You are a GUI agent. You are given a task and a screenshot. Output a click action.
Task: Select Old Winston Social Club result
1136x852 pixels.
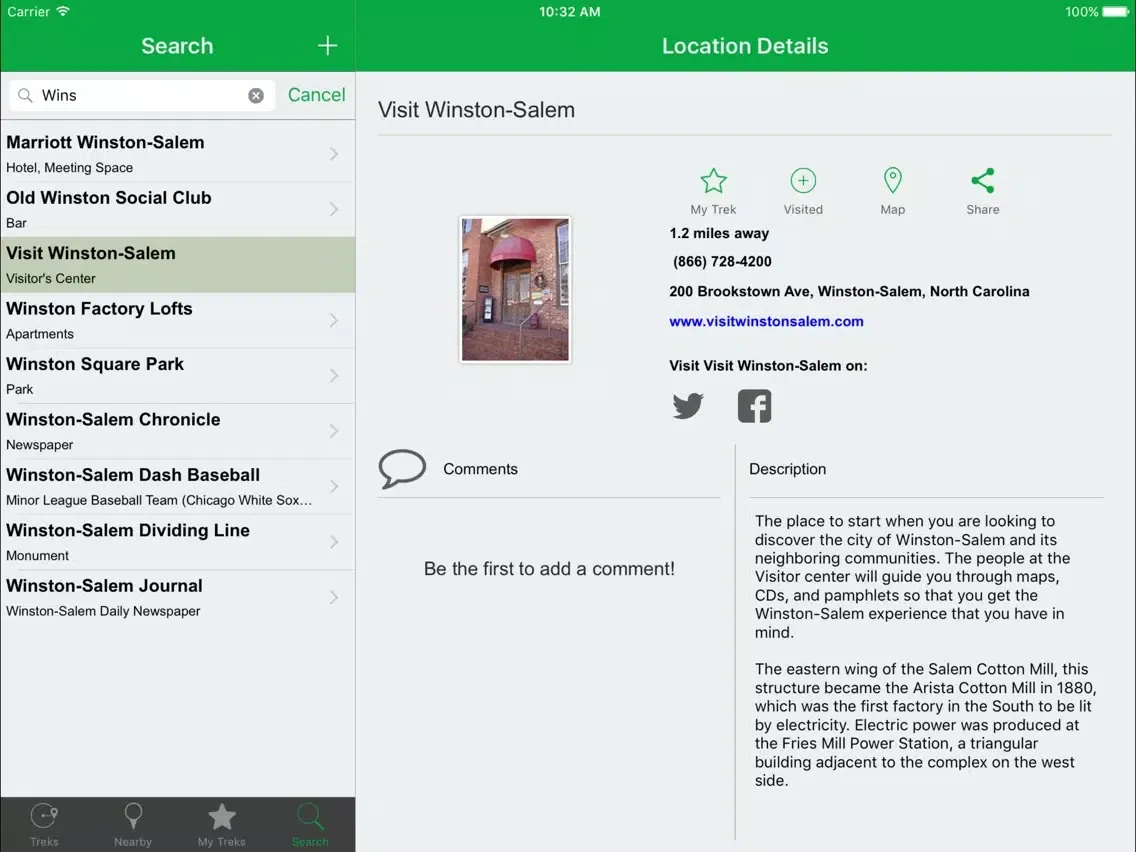pos(178,209)
